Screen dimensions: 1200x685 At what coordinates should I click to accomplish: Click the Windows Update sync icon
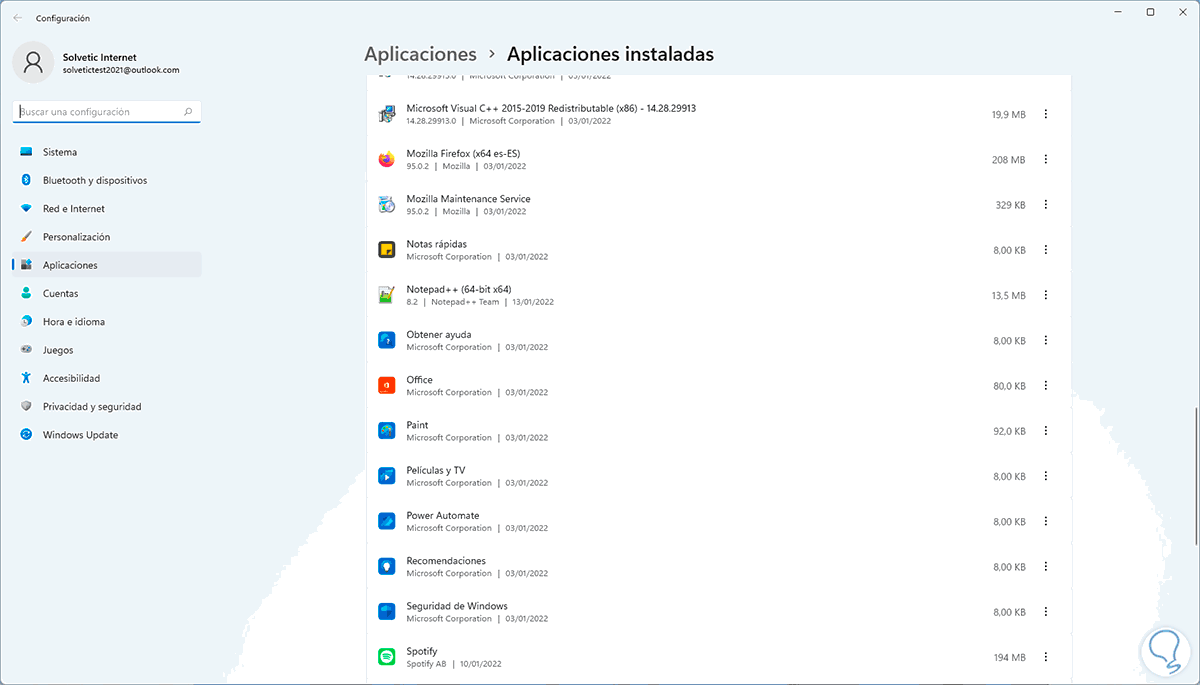click(26, 435)
